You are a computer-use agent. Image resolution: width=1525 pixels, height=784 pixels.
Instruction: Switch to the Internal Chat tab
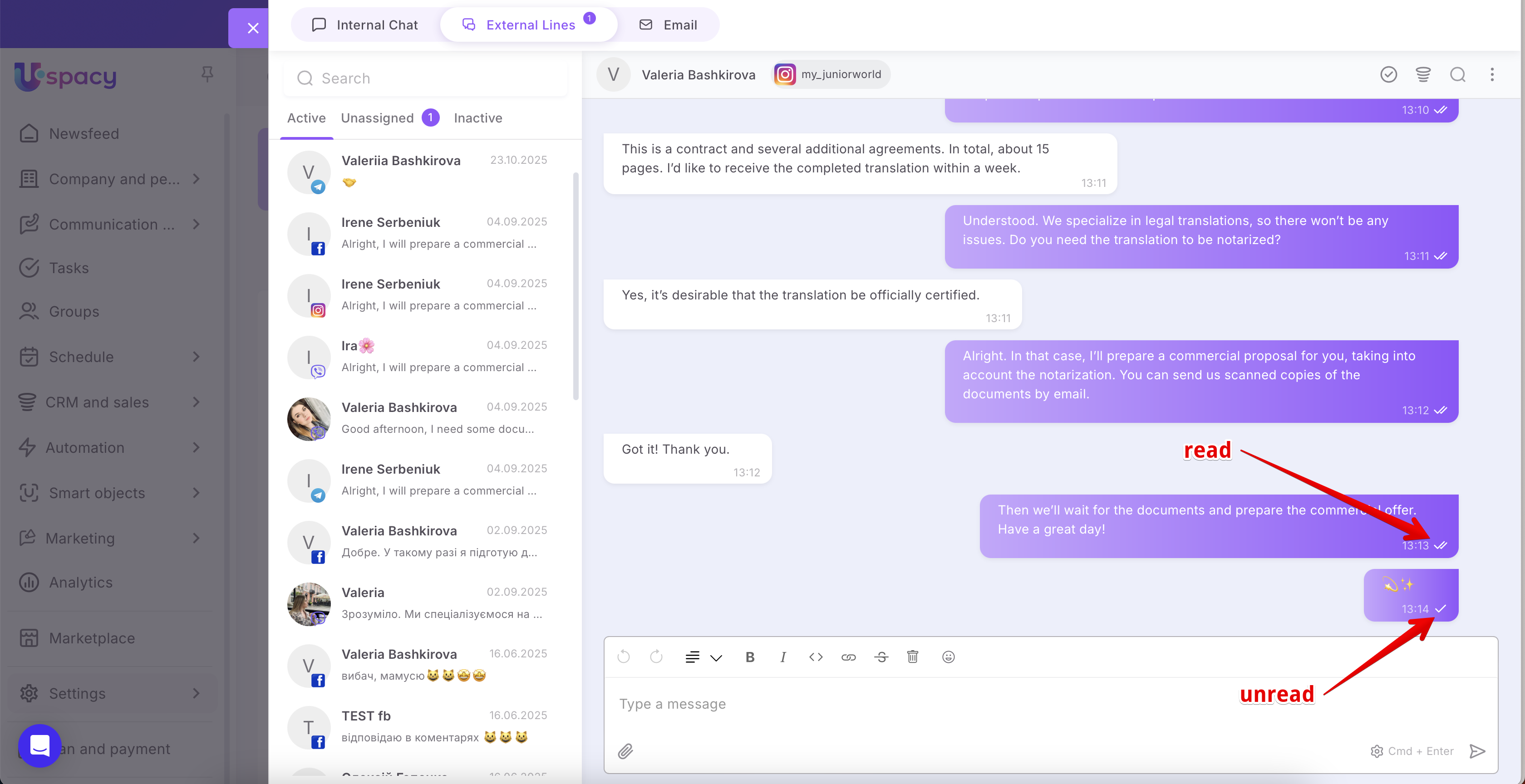[x=365, y=25]
